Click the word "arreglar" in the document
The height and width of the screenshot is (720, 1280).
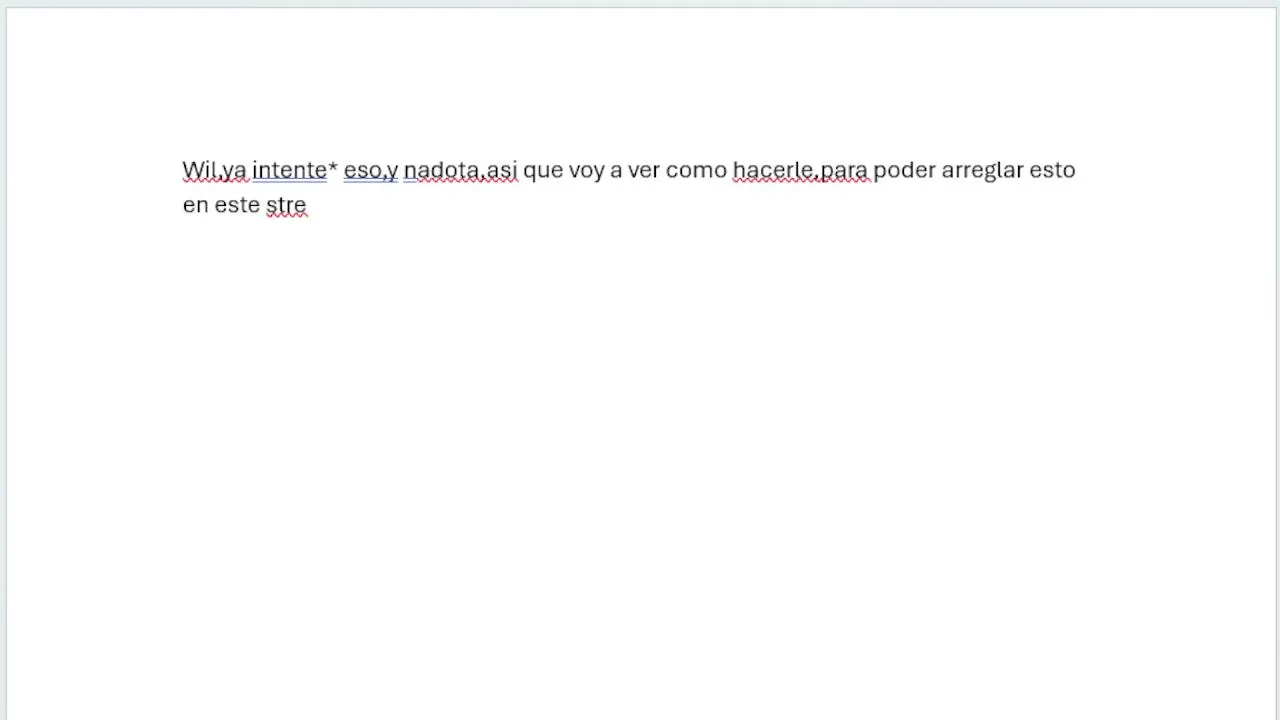(983, 171)
